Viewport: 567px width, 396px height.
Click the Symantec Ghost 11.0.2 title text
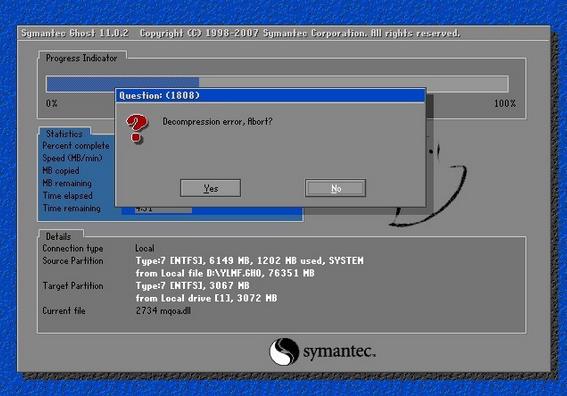click(74, 33)
